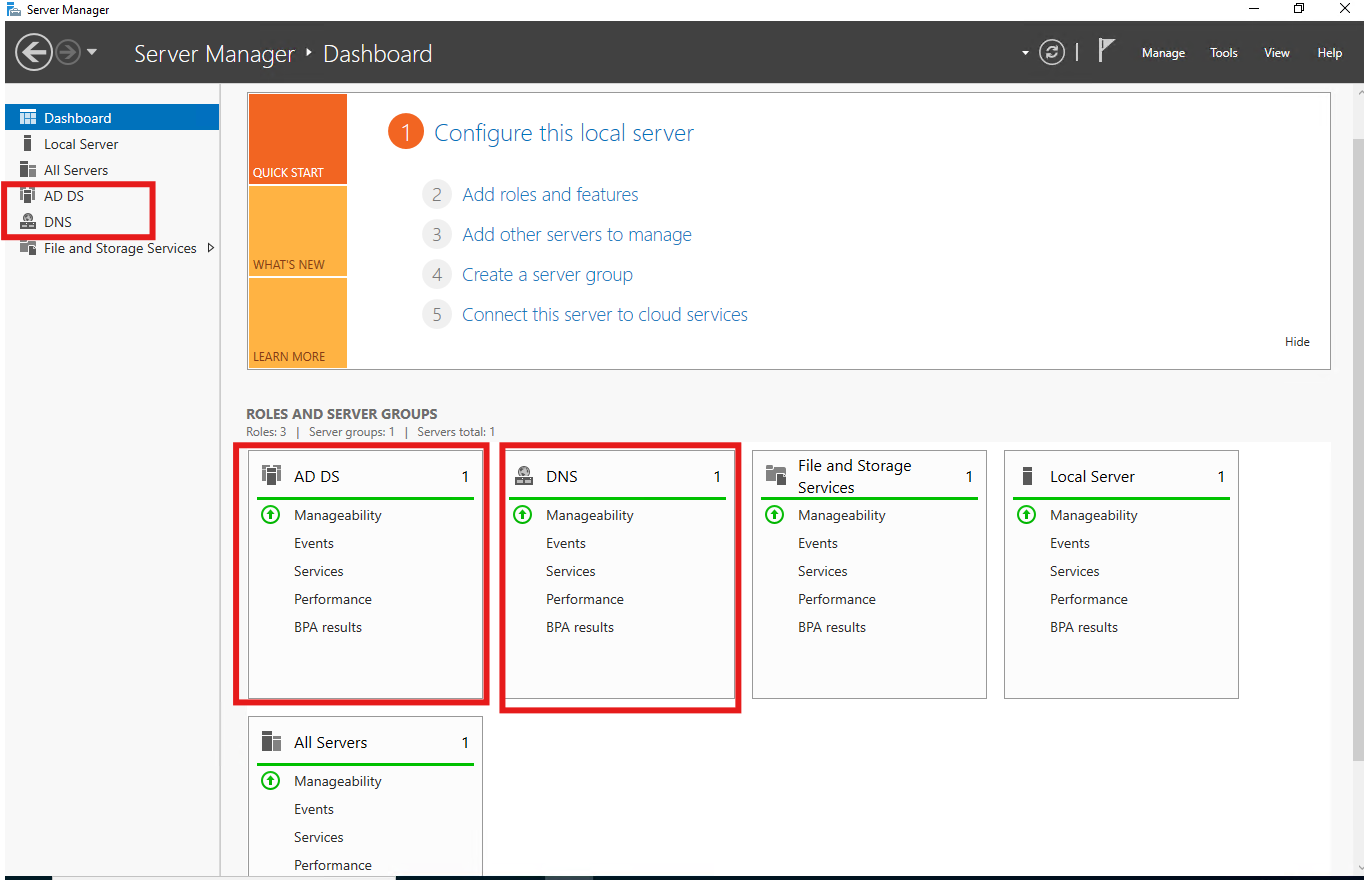Click the Local Server tile header icon
1364x880 pixels.
(x=1026, y=476)
